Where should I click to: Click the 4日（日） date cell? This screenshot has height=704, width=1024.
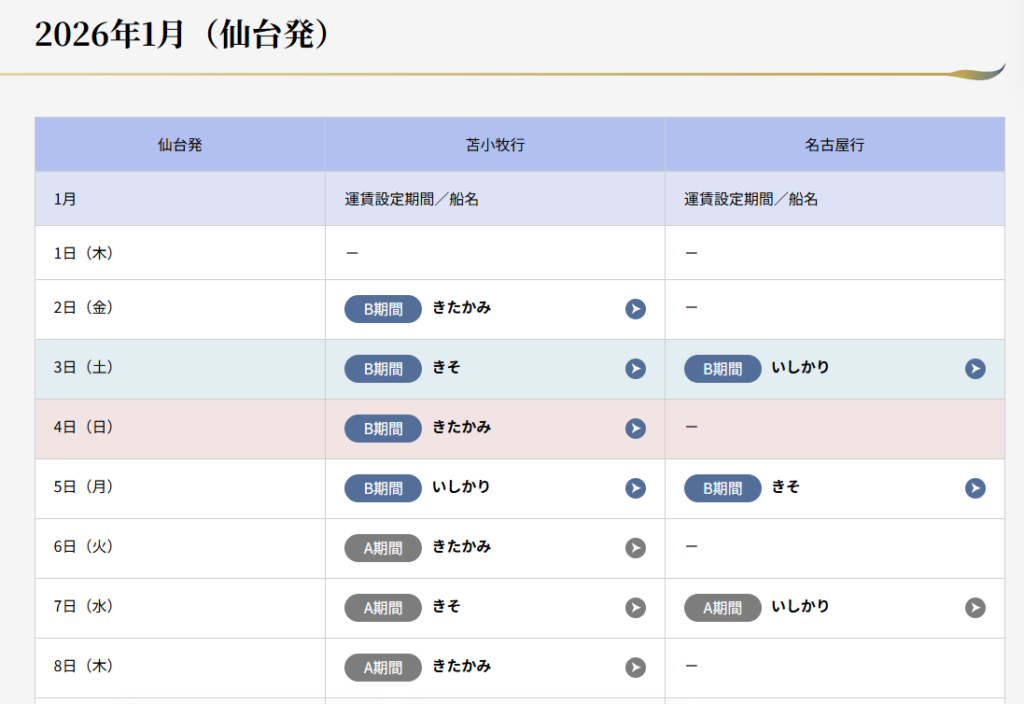coord(84,428)
